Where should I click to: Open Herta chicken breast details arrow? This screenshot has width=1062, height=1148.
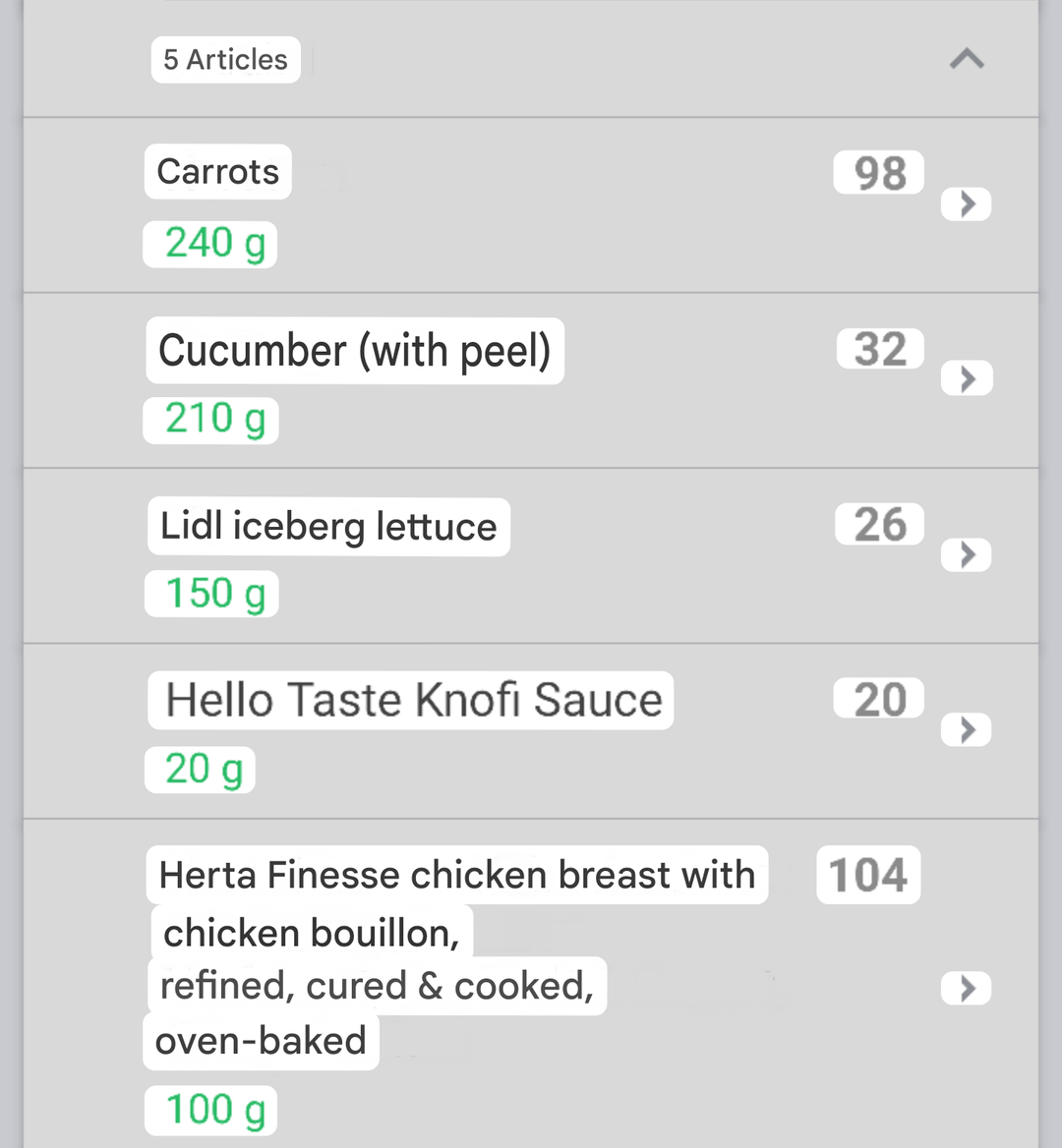967,988
